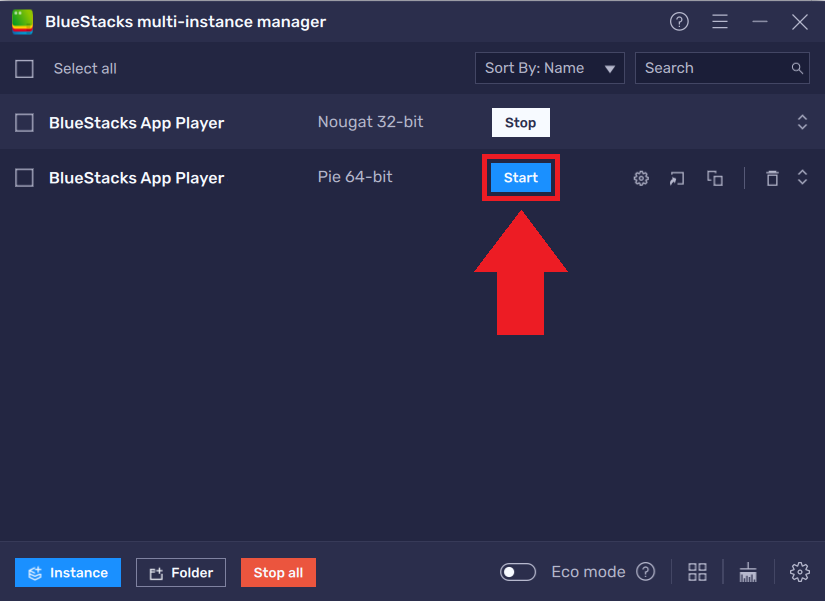Expand details for the Nougat 32-bit instance
Viewport: 825px width, 601px height.
coord(802,122)
